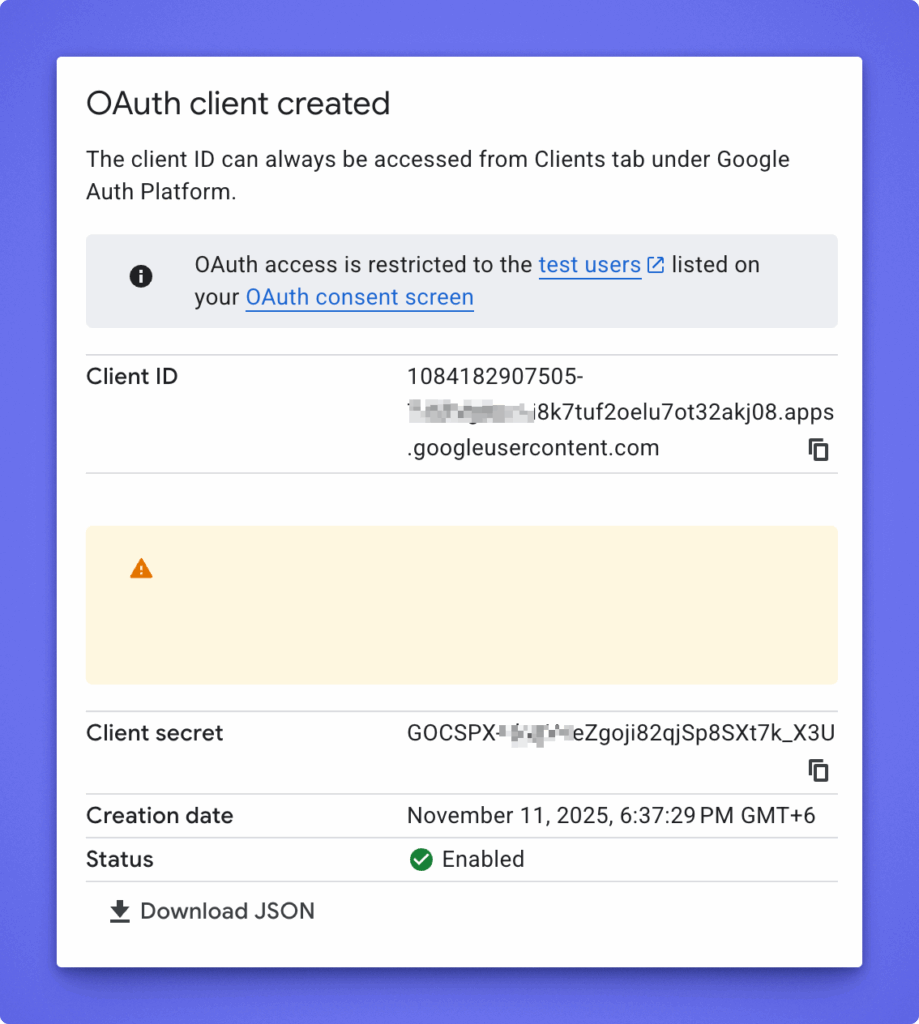Click the Client ID row label
This screenshot has width=919, height=1024.
(132, 377)
